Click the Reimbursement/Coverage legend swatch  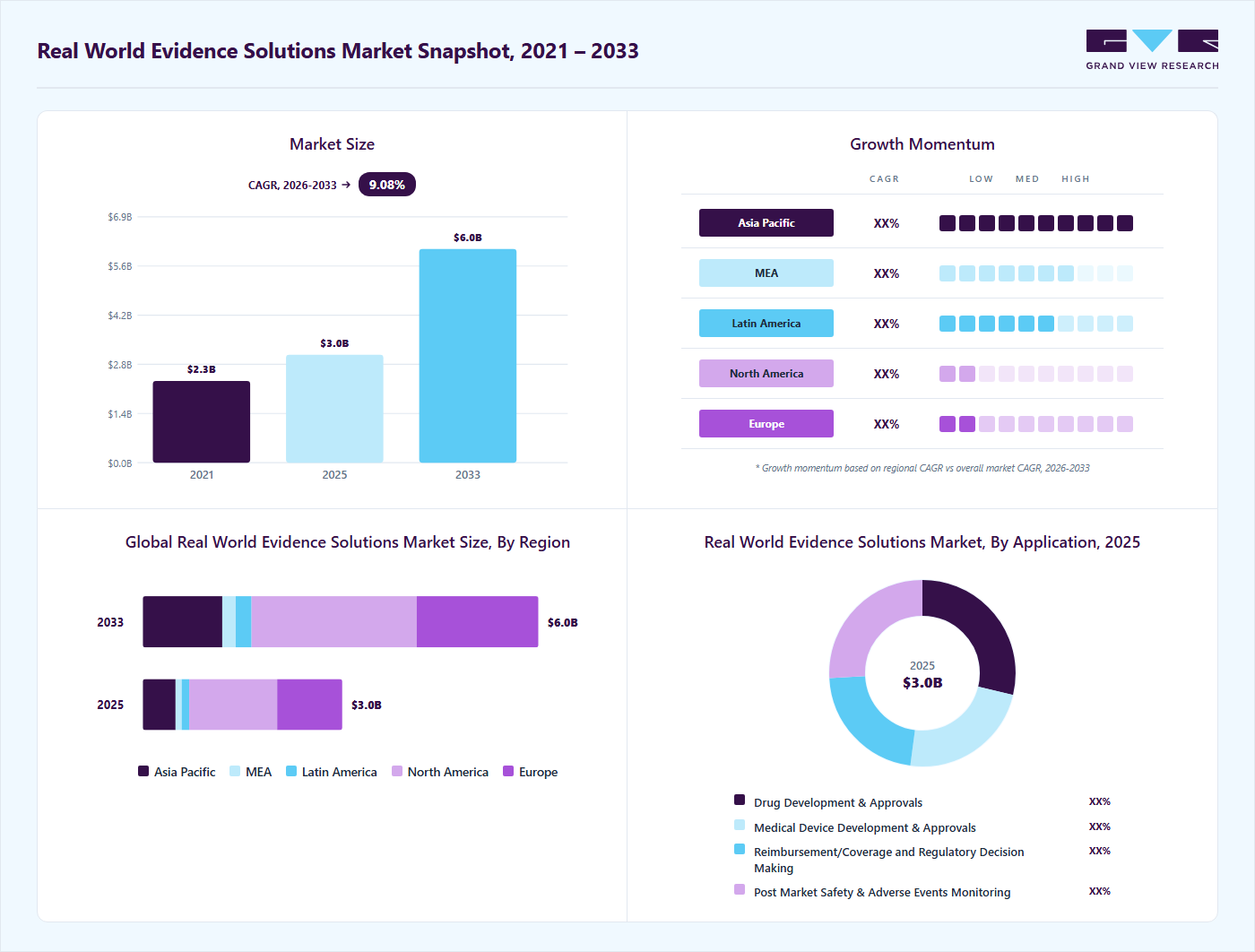pos(740,849)
